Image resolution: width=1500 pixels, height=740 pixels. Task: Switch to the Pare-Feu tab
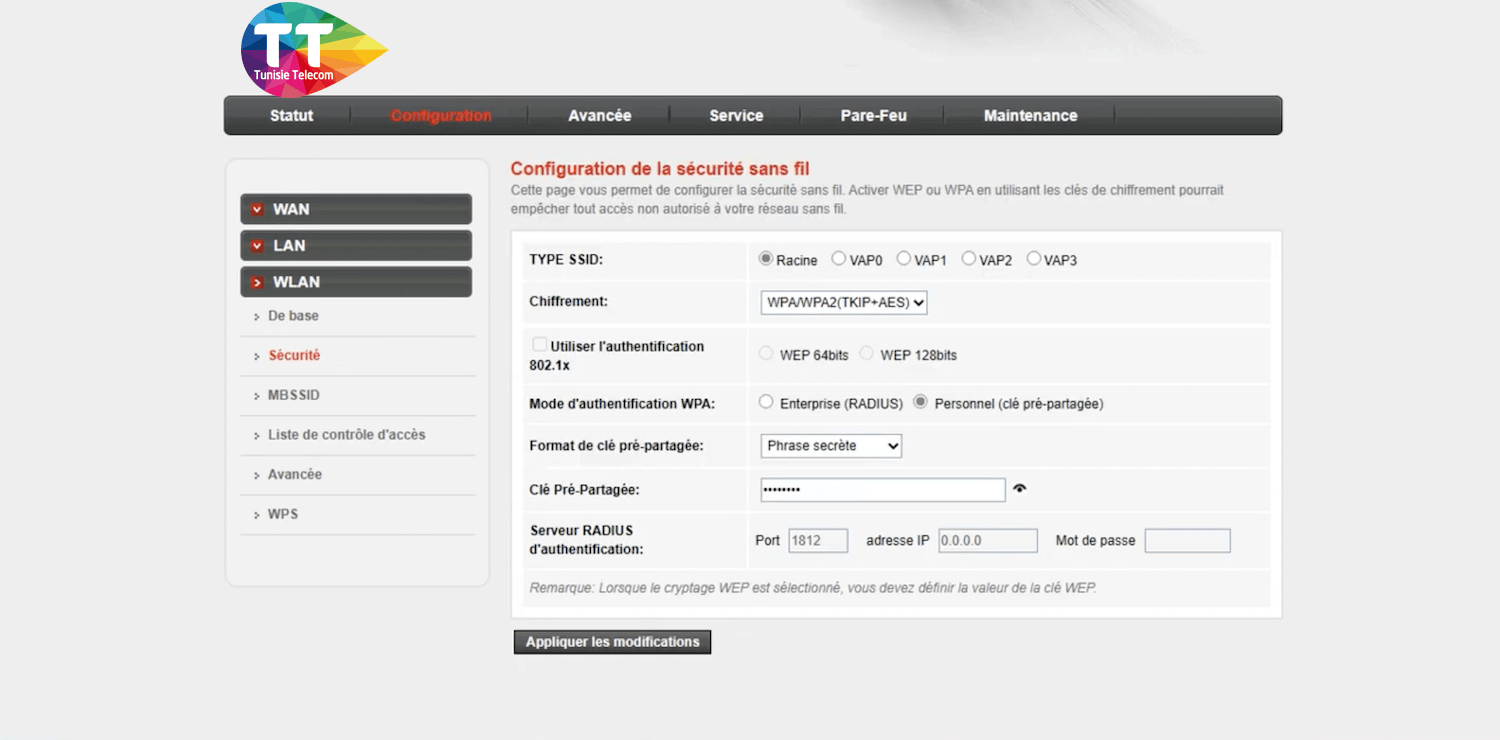[873, 116]
